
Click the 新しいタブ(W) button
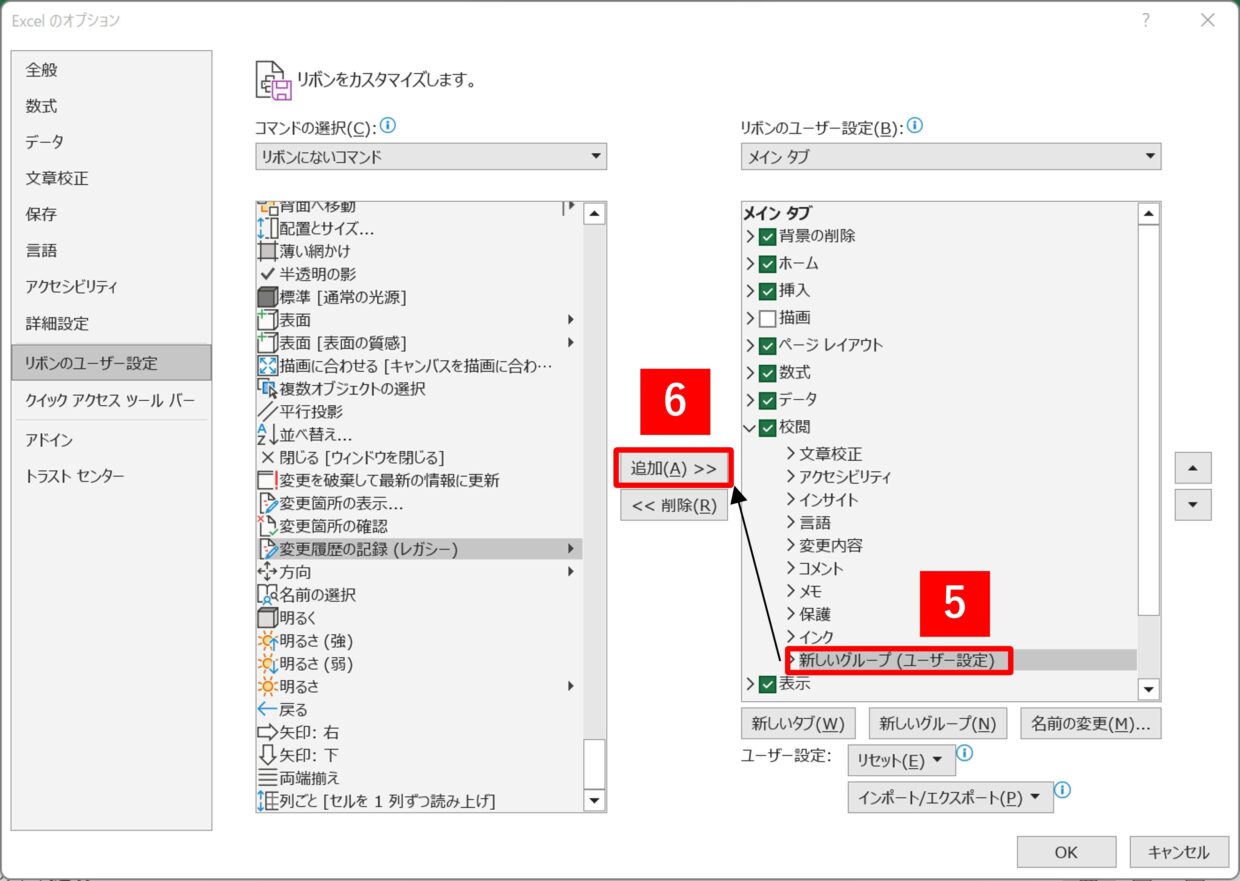pyautogui.click(x=798, y=723)
